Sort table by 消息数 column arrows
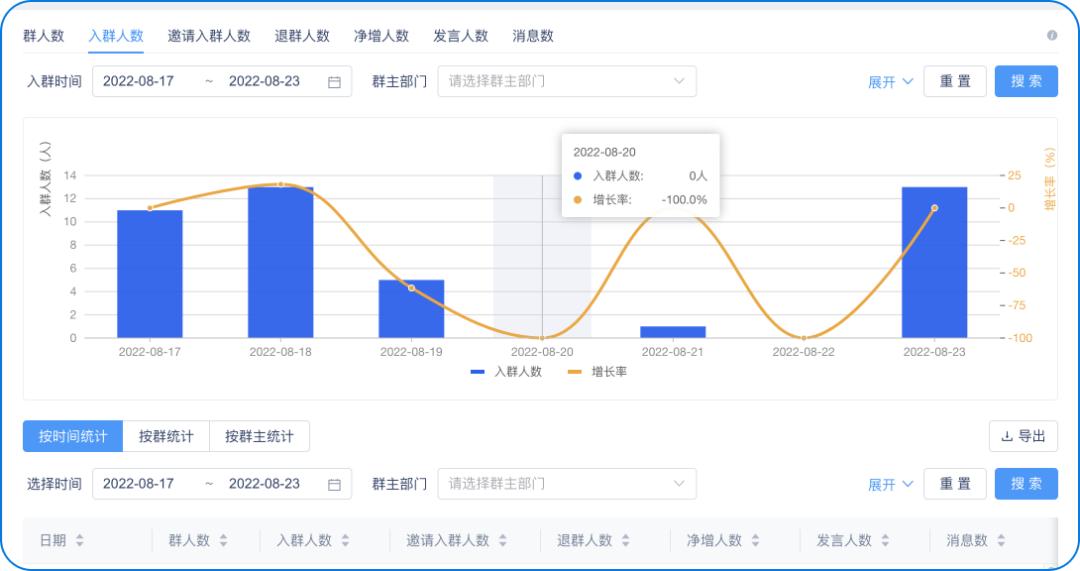Viewport: 1080px width, 571px height. point(1001,541)
